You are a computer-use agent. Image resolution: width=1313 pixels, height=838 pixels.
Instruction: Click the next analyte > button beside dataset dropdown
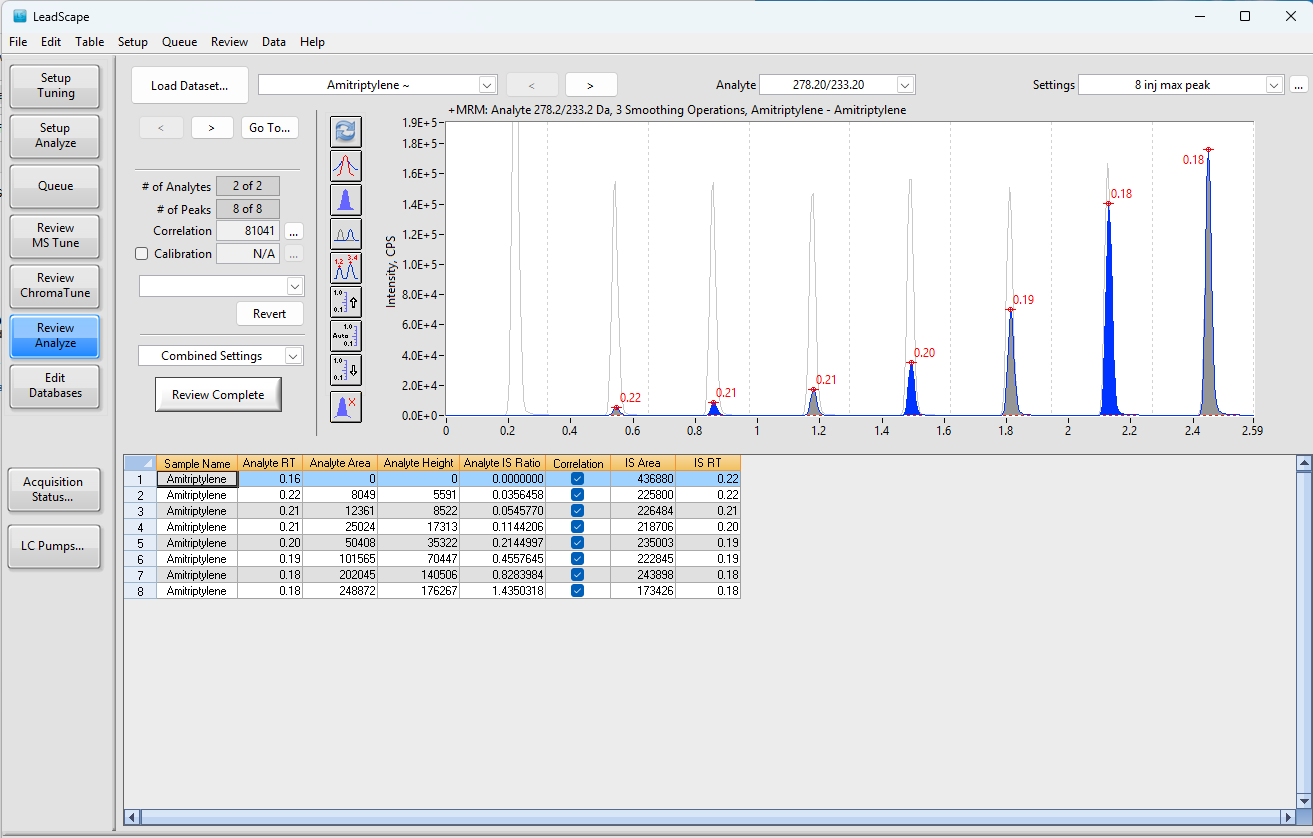point(591,85)
